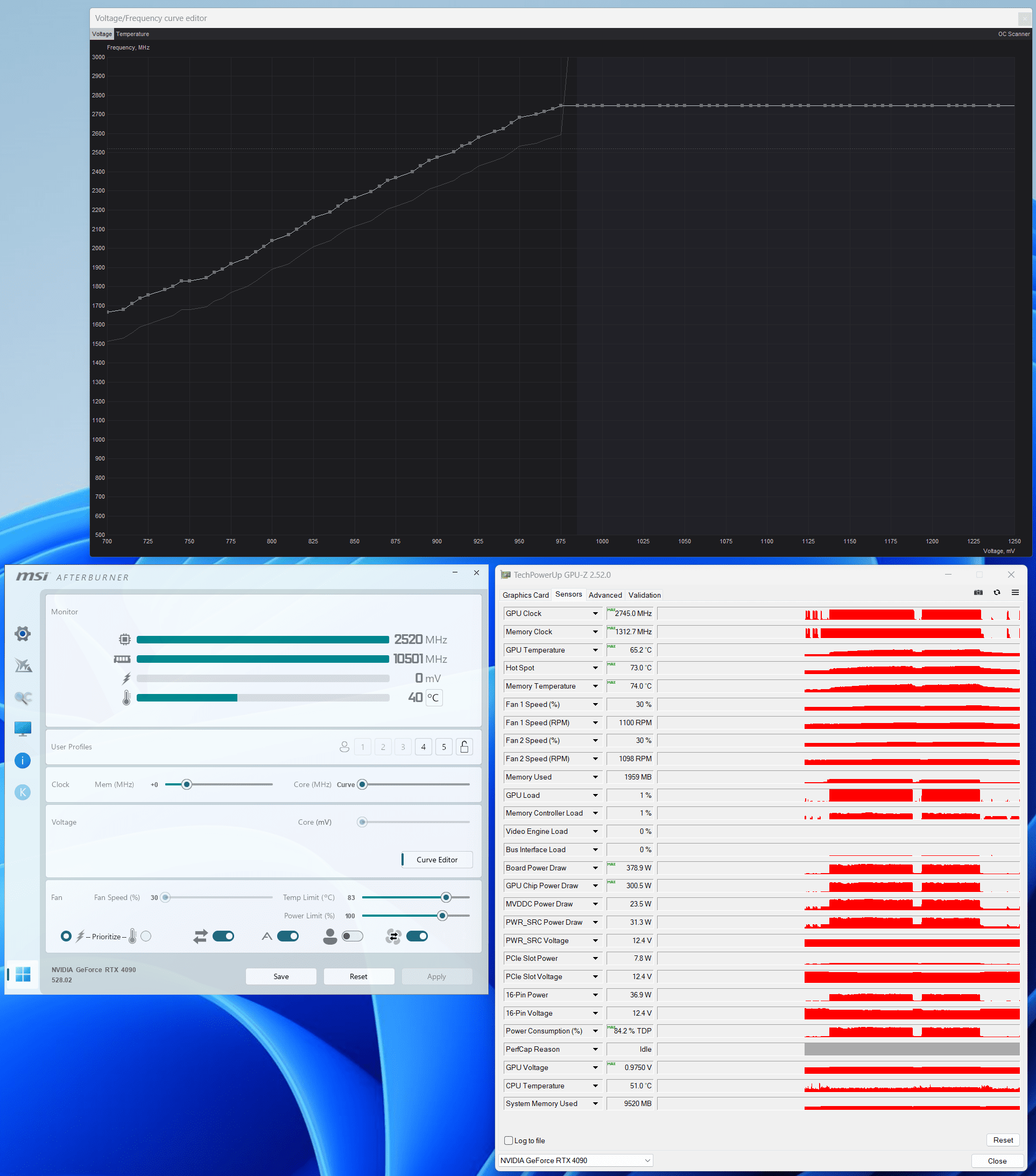Open the Curve Editor button
The height and width of the screenshot is (1176, 1036).
click(x=437, y=860)
